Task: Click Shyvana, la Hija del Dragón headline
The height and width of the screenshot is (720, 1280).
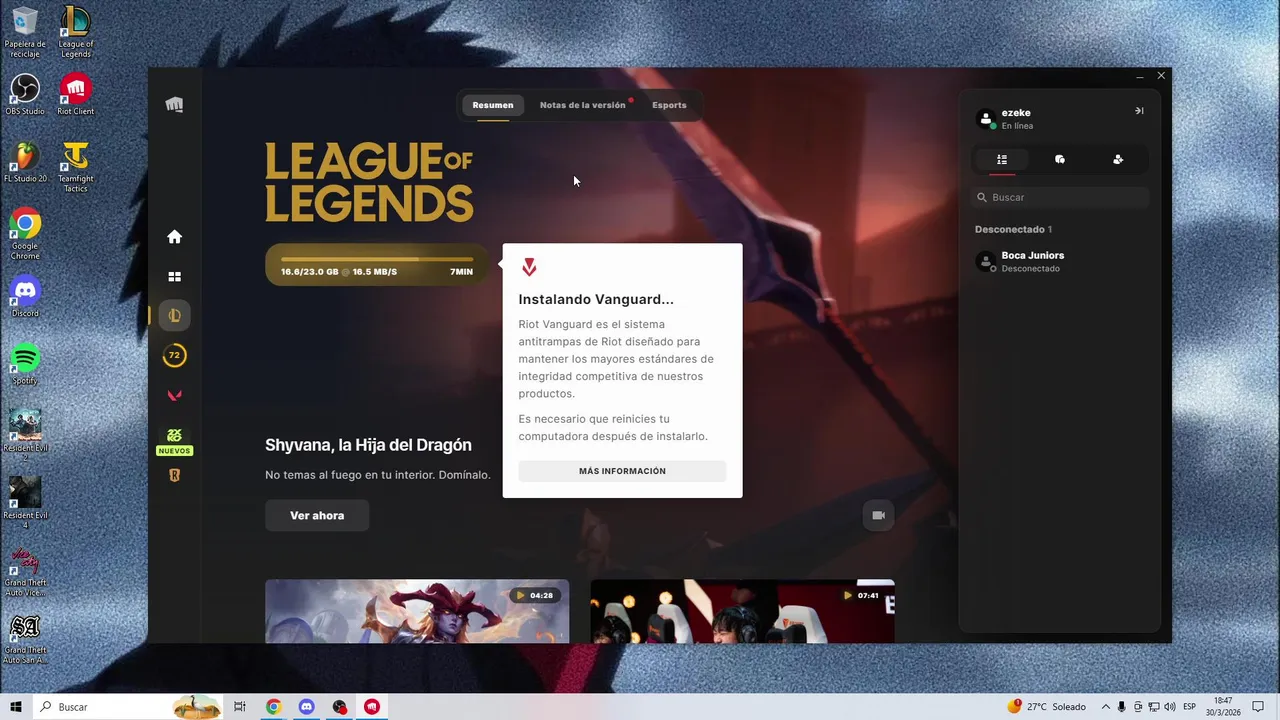Action: (x=368, y=445)
